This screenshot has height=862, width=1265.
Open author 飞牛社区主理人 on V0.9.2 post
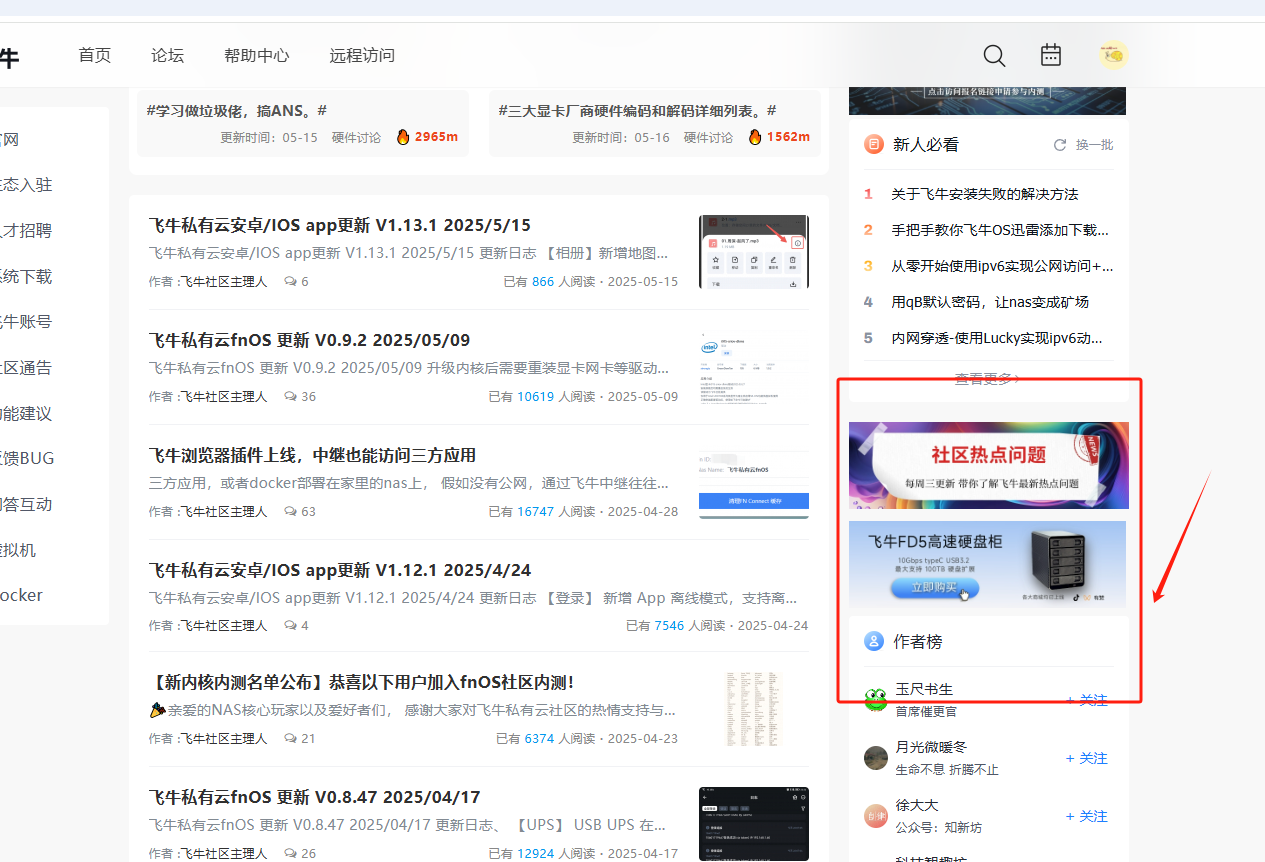pos(223,397)
